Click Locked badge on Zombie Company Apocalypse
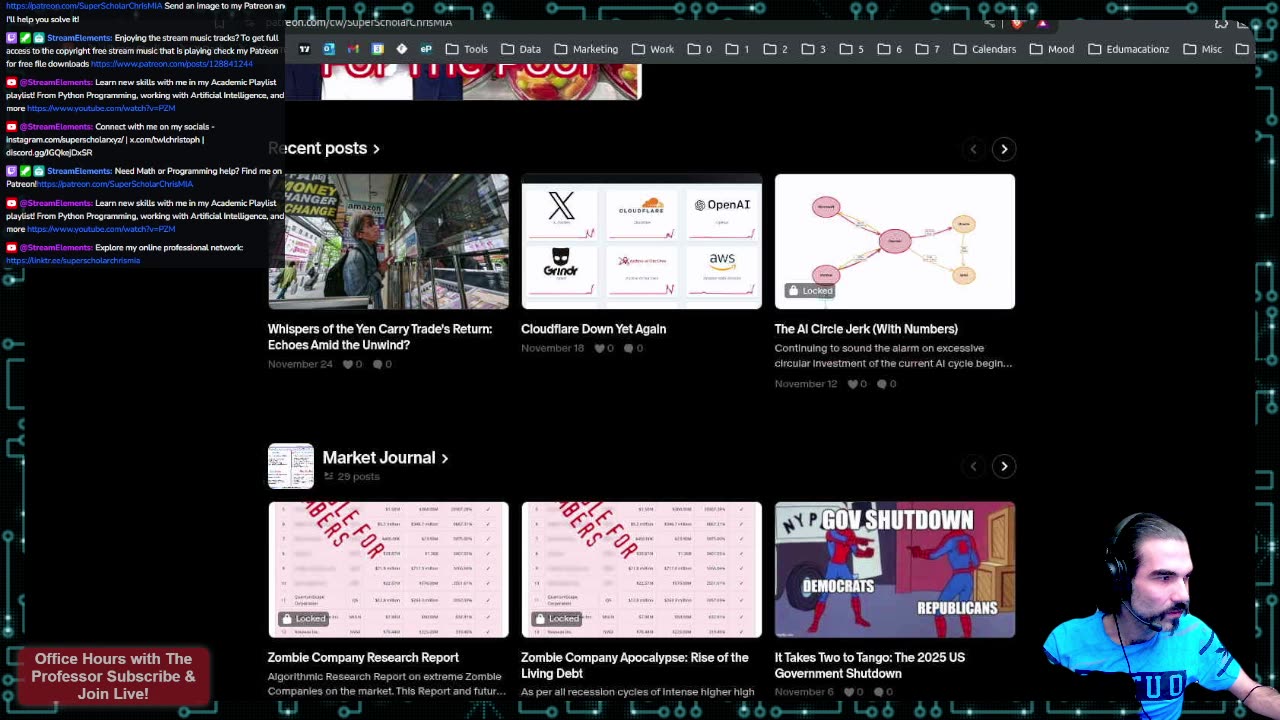The image size is (1280, 720). click(x=557, y=619)
